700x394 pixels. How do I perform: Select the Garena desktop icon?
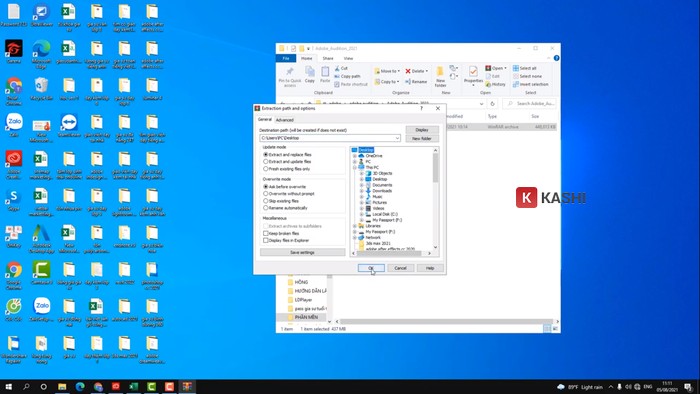[x=14, y=52]
